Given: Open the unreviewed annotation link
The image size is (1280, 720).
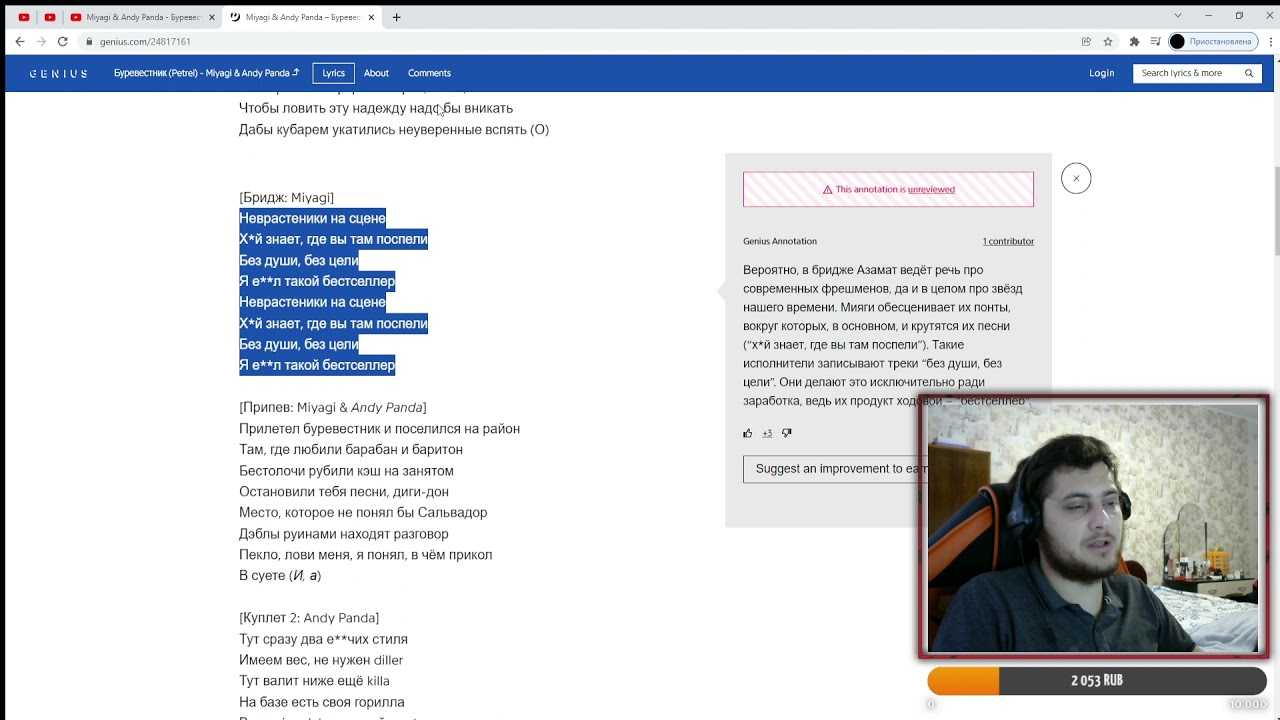Looking at the screenshot, I should tap(931, 189).
